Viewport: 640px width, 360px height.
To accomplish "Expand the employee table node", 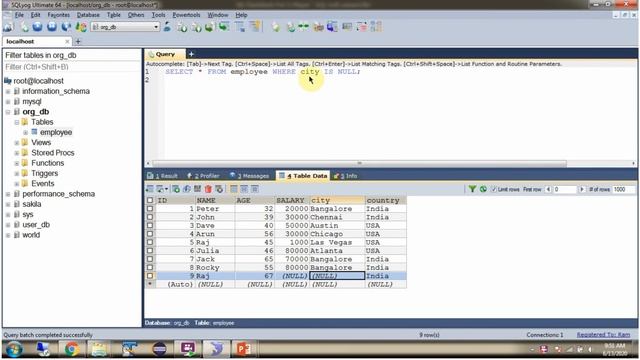I will pos(26,132).
